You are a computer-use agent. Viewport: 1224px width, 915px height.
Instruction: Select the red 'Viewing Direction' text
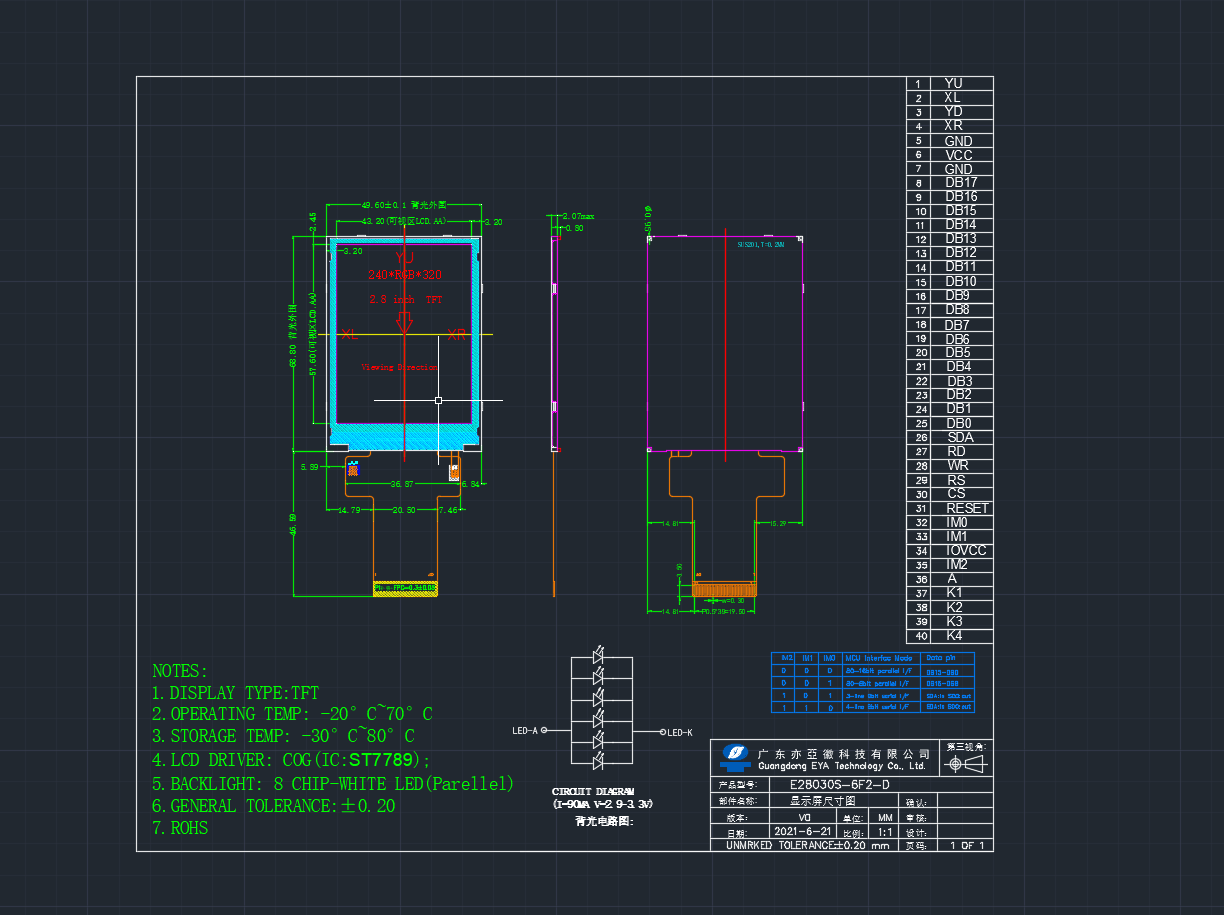point(399,367)
